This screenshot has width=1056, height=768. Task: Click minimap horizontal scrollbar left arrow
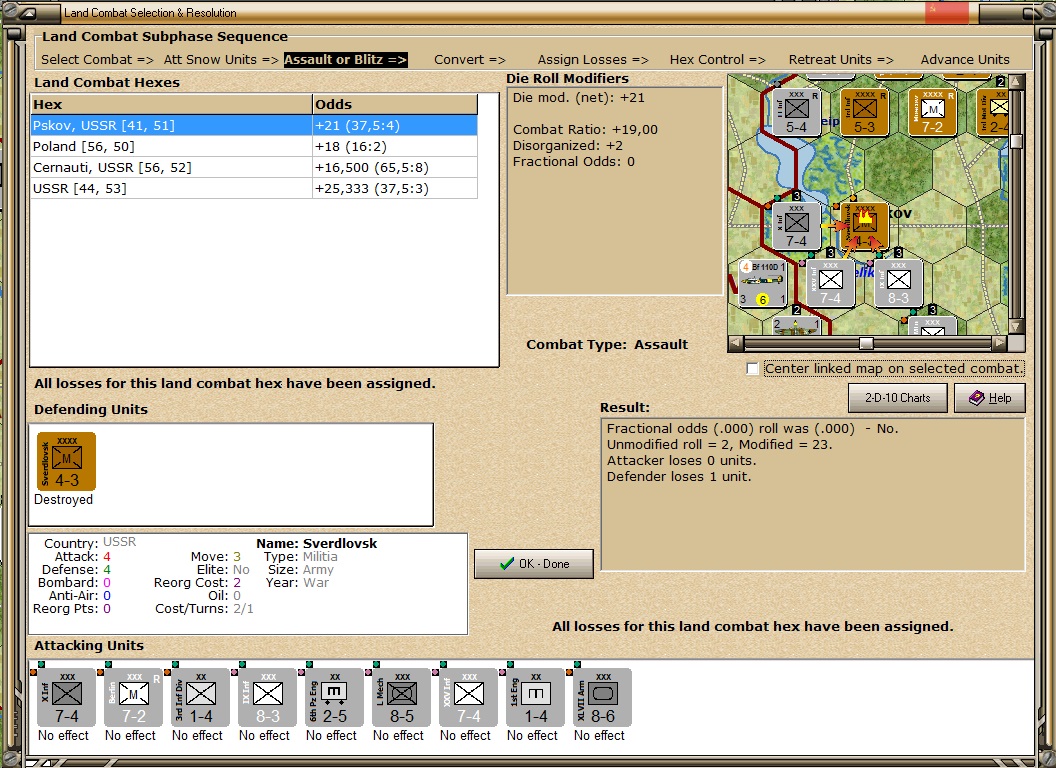(x=735, y=344)
